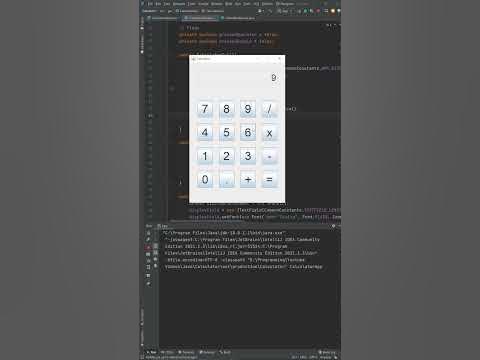The width and height of the screenshot is (480, 360).
Task: Click the 2 key on the calculator
Action: pyautogui.click(x=226, y=156)
